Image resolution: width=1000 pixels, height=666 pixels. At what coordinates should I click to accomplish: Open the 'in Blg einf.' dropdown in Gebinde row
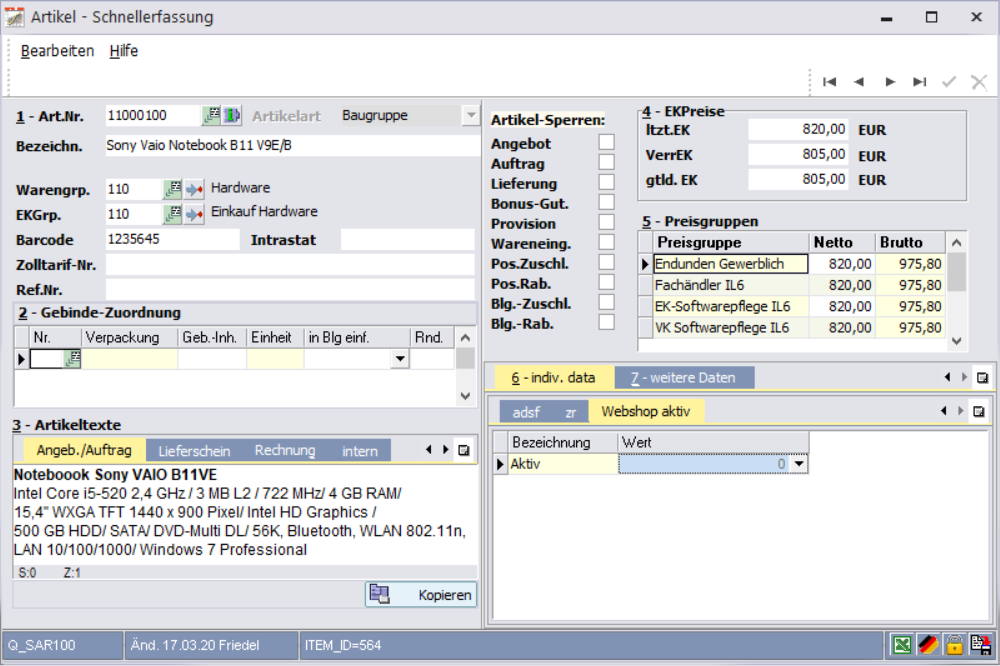pyautogui.click(x=400, y=359)
